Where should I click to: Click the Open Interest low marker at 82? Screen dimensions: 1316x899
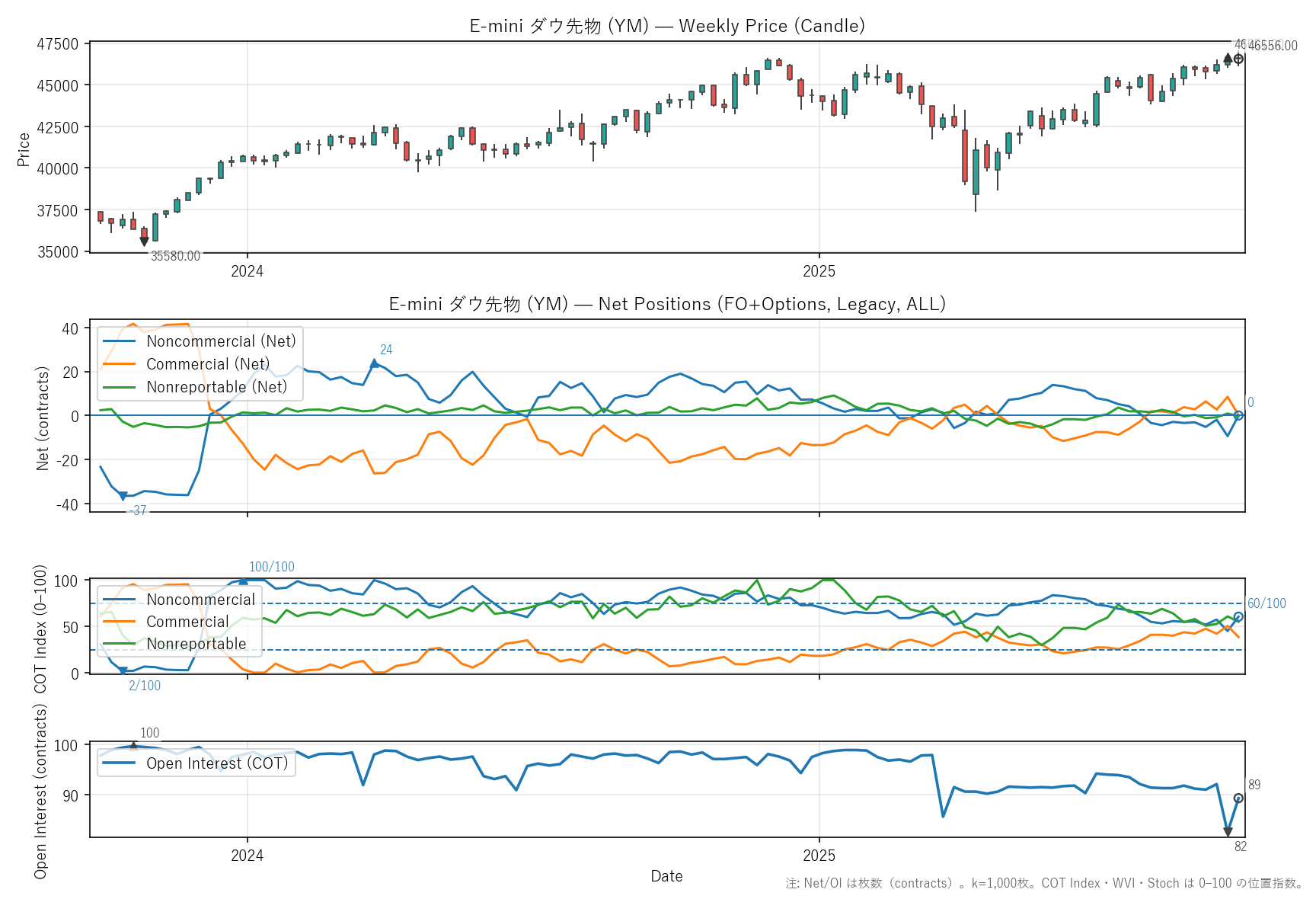[x=1228, y=832]
